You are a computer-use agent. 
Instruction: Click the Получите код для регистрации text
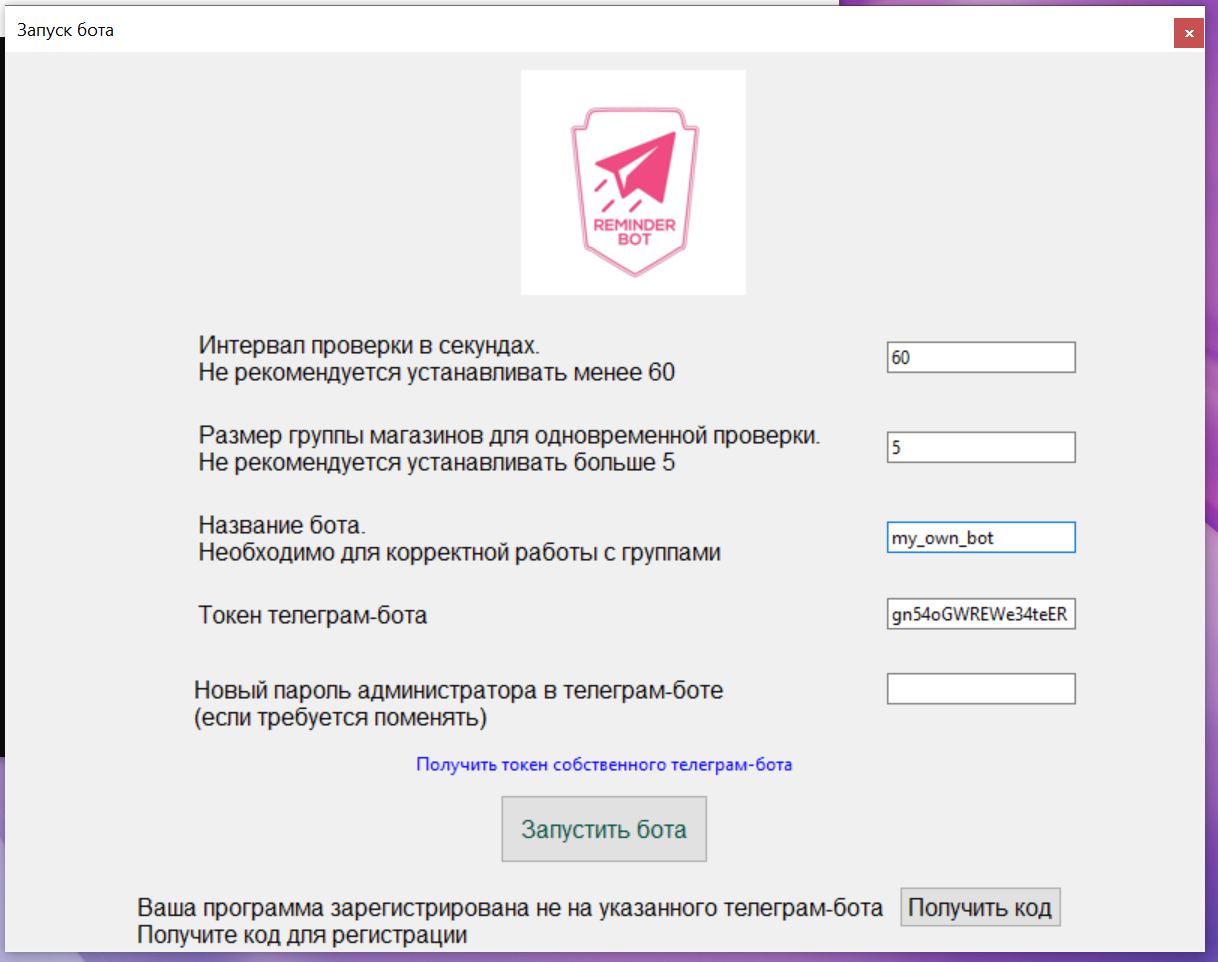click(x=302, y=936)
